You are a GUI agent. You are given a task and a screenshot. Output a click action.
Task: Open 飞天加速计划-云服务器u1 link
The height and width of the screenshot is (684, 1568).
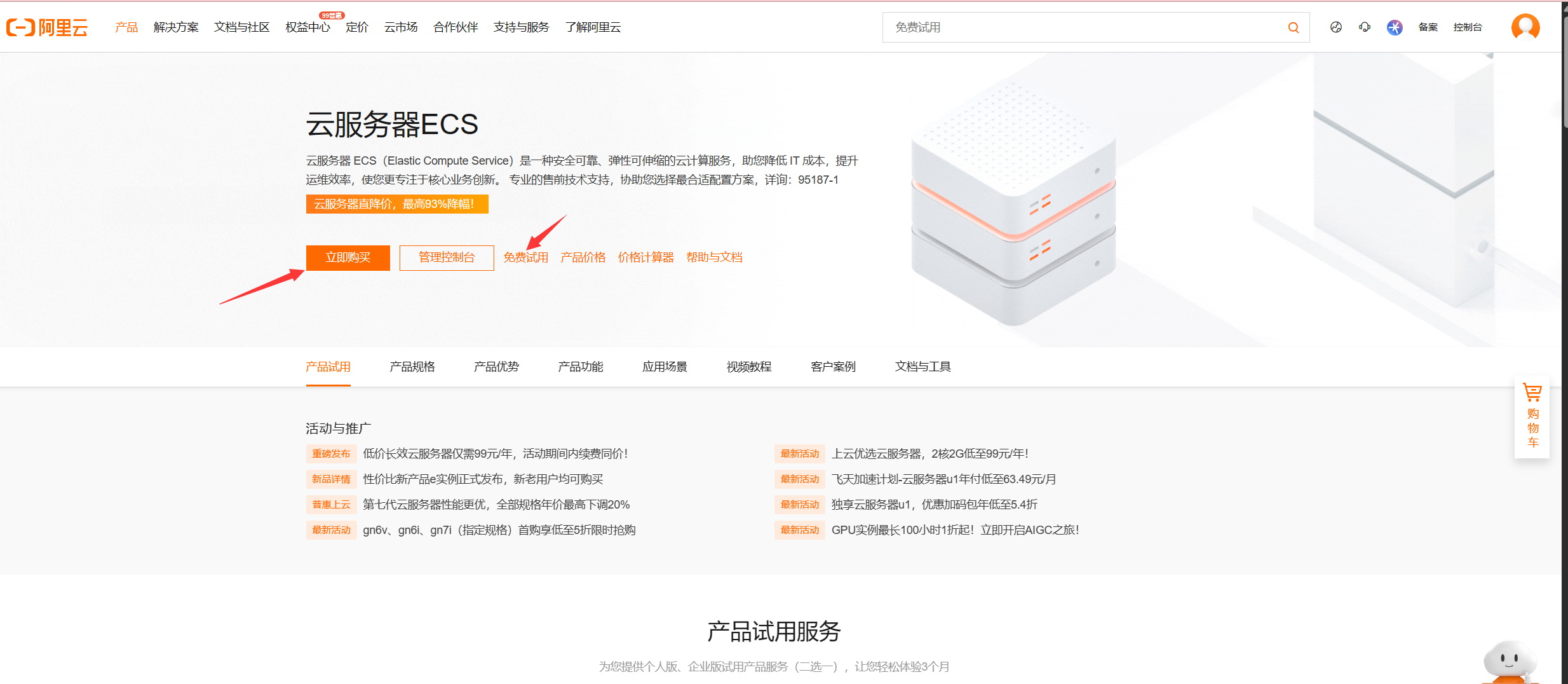pyautogui.click(x=944, y=479)
